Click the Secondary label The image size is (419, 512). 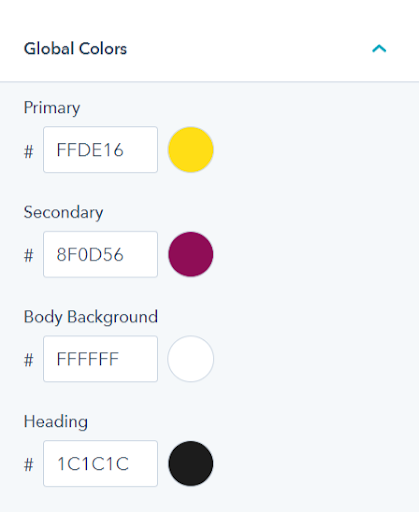[x=63, y=213]
